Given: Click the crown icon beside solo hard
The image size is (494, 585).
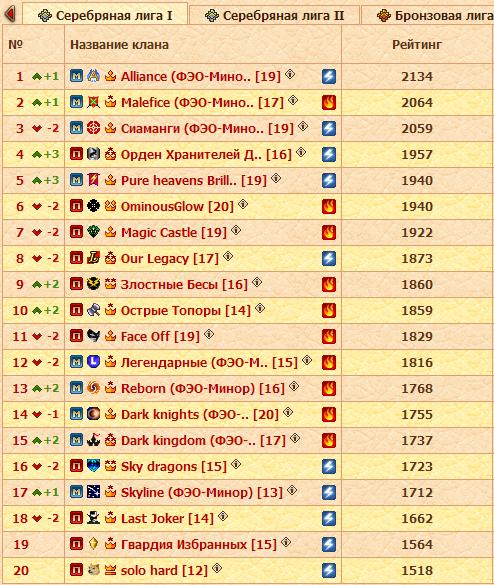Looking at the screenshot, I should (110, 570).
